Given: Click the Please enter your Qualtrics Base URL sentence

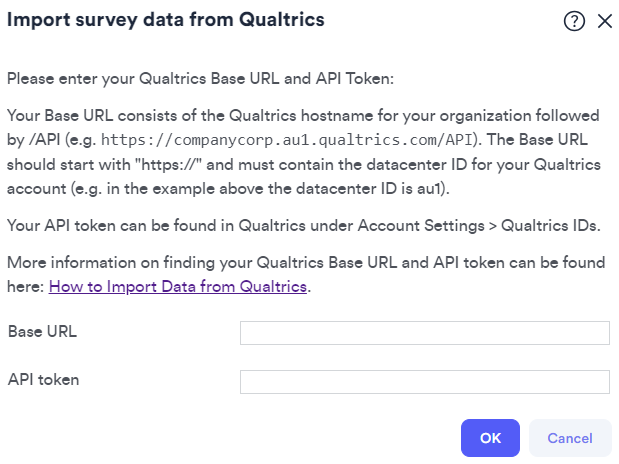Looking at the screenshot, I should click(x=201, y=79).
